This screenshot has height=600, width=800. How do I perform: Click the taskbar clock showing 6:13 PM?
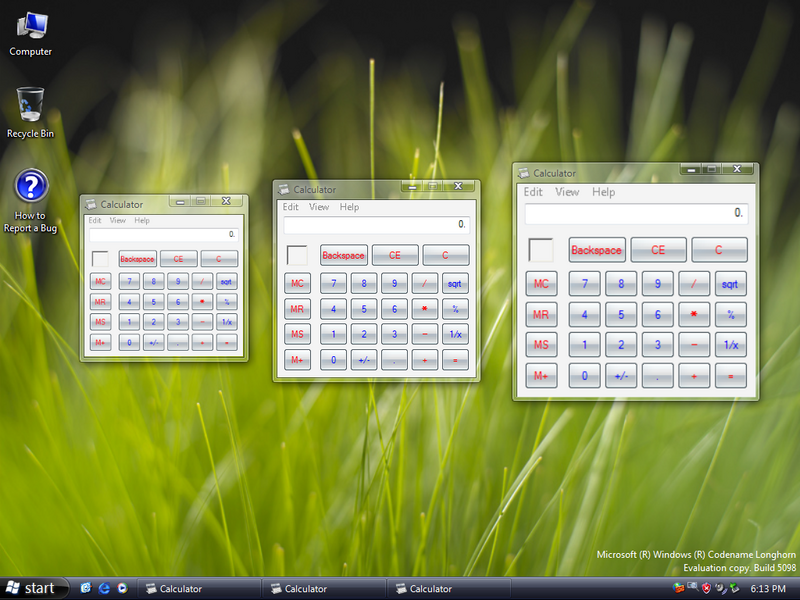click(768, 589)
